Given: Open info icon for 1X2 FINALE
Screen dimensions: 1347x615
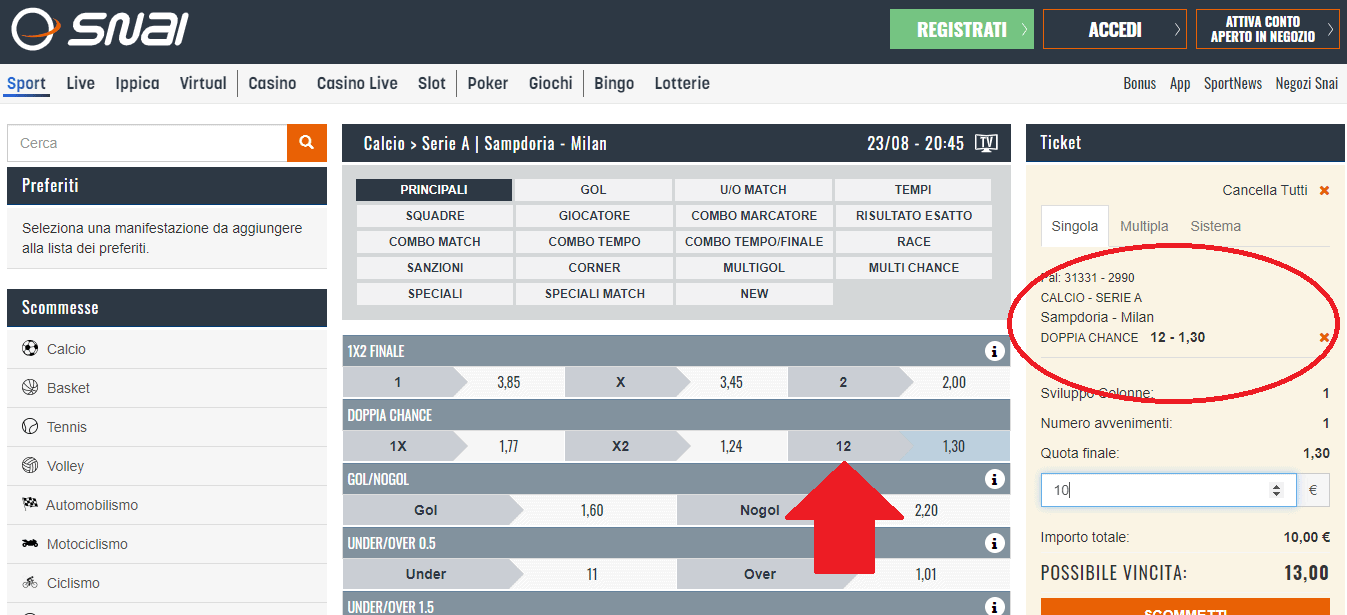Looking at the screenshot, I should pyautogui.click(x=994, y=351).
